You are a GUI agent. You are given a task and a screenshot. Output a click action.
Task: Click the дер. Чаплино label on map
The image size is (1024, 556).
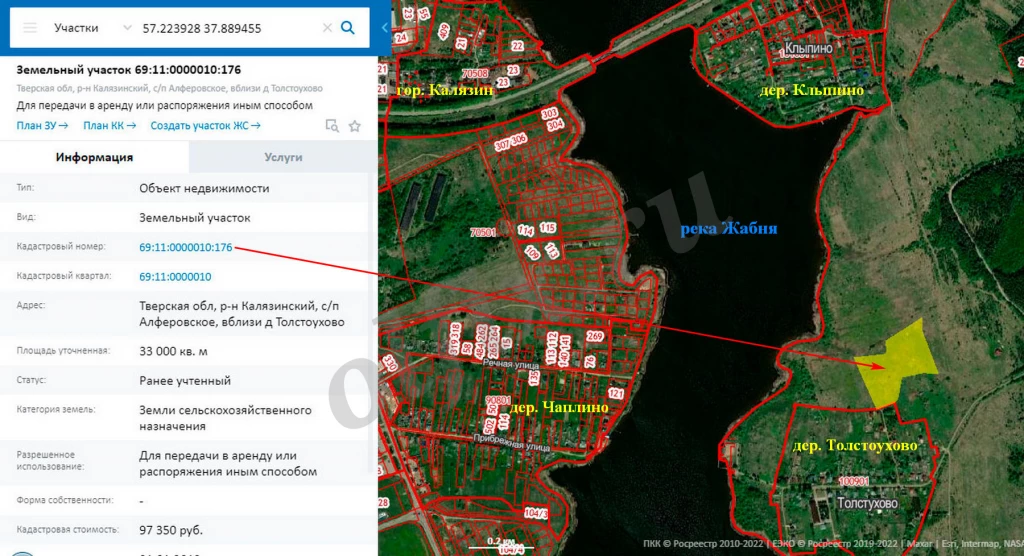[553, 408]
